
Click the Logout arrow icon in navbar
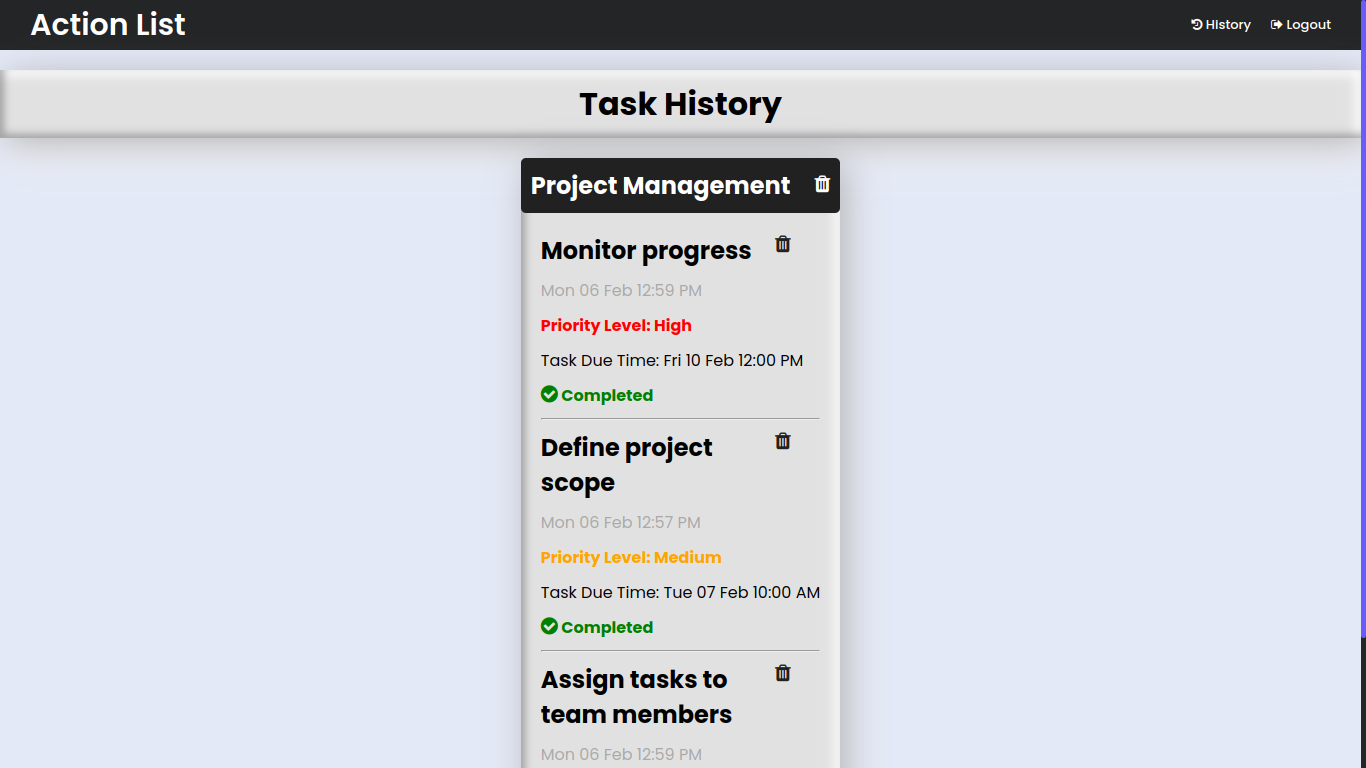[x=1276, y=25]
